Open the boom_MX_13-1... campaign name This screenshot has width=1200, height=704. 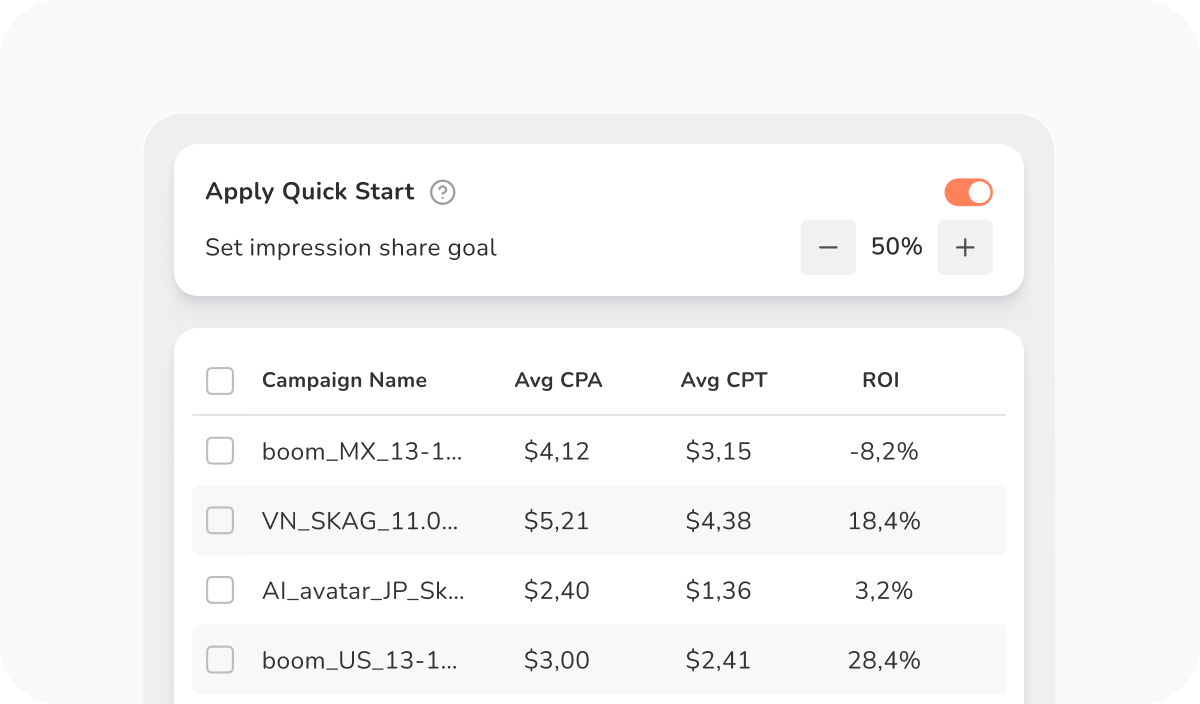click(x=362, y=452)
